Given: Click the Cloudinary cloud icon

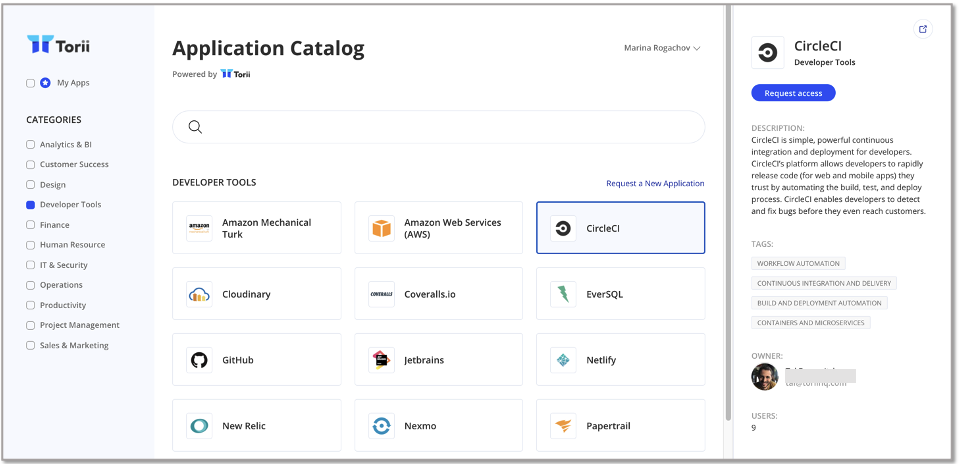Looking at the screenshot, I should (x=199, y=294).
